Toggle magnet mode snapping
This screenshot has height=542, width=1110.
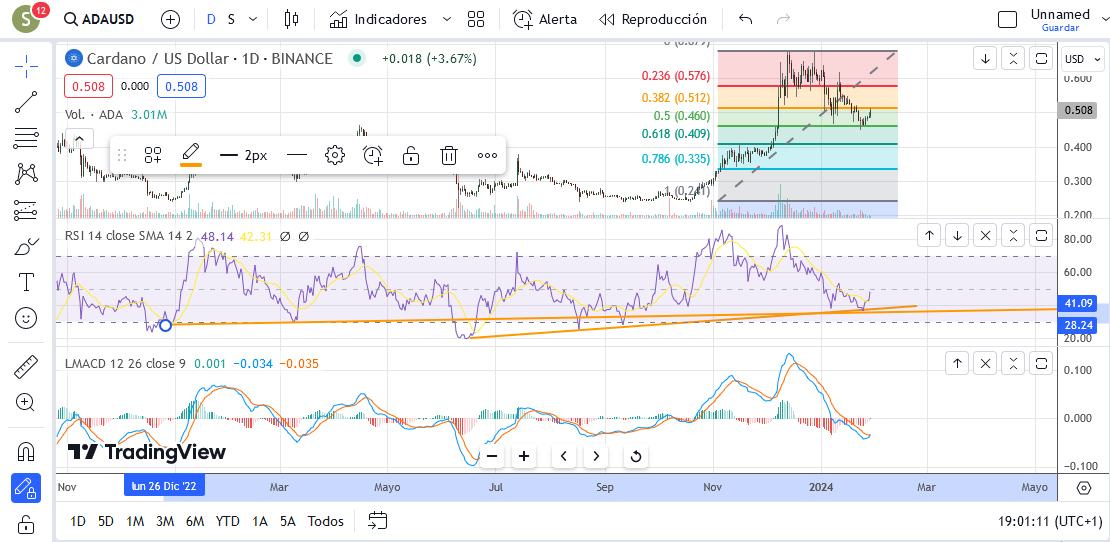pos(26,451)
